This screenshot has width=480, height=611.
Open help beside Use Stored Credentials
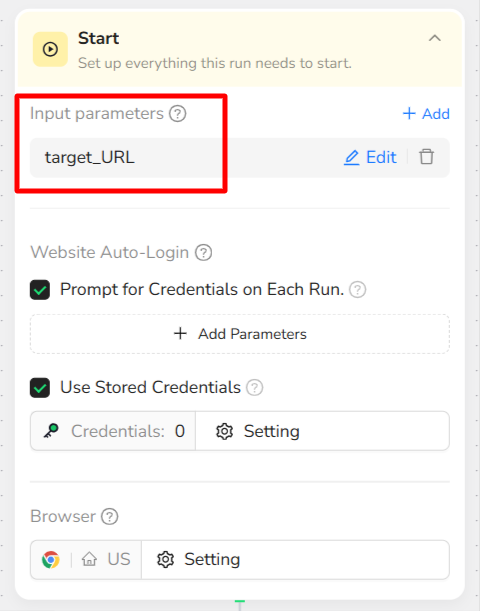coord(254,388)
